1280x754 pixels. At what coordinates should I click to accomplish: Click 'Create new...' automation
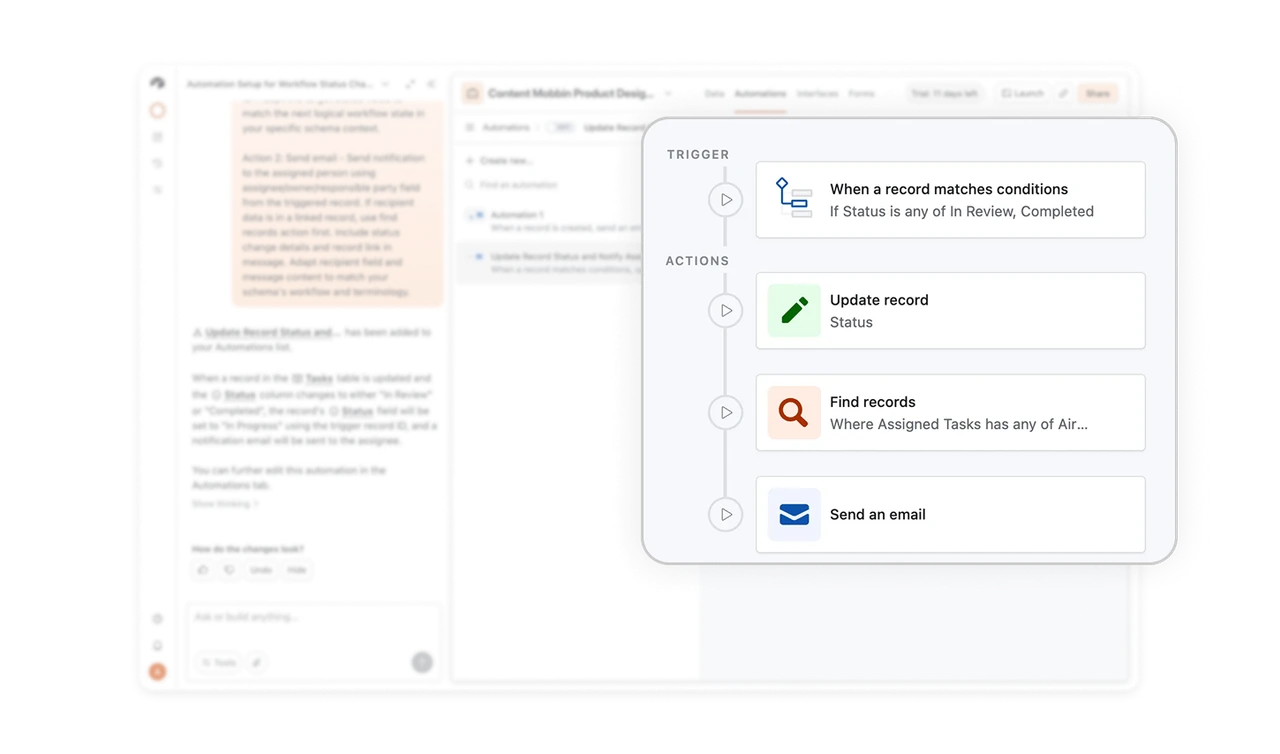pos(499,161)
